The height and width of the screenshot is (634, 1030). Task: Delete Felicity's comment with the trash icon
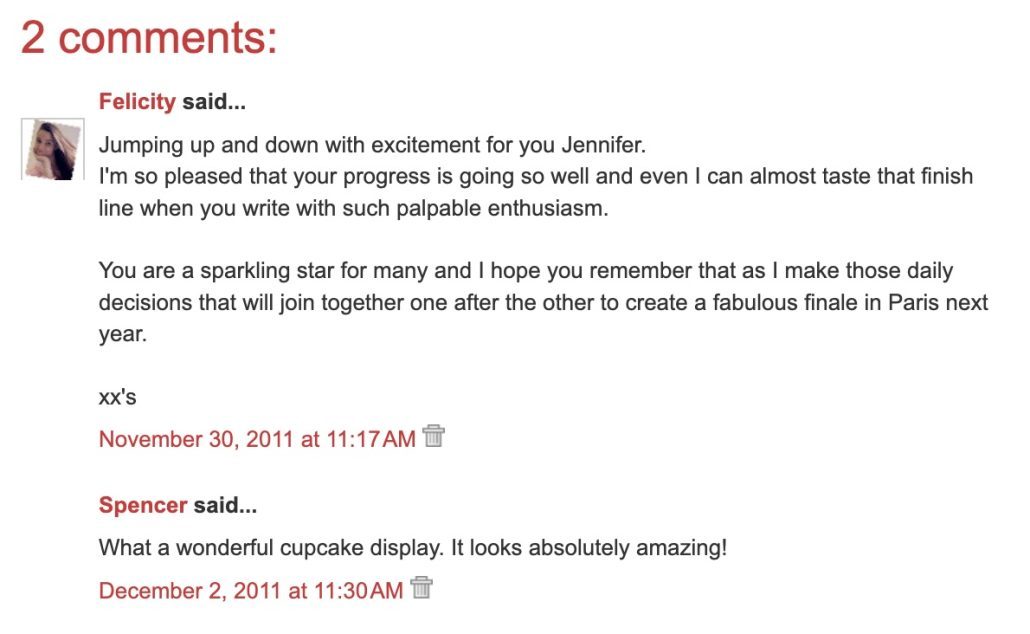433,436
